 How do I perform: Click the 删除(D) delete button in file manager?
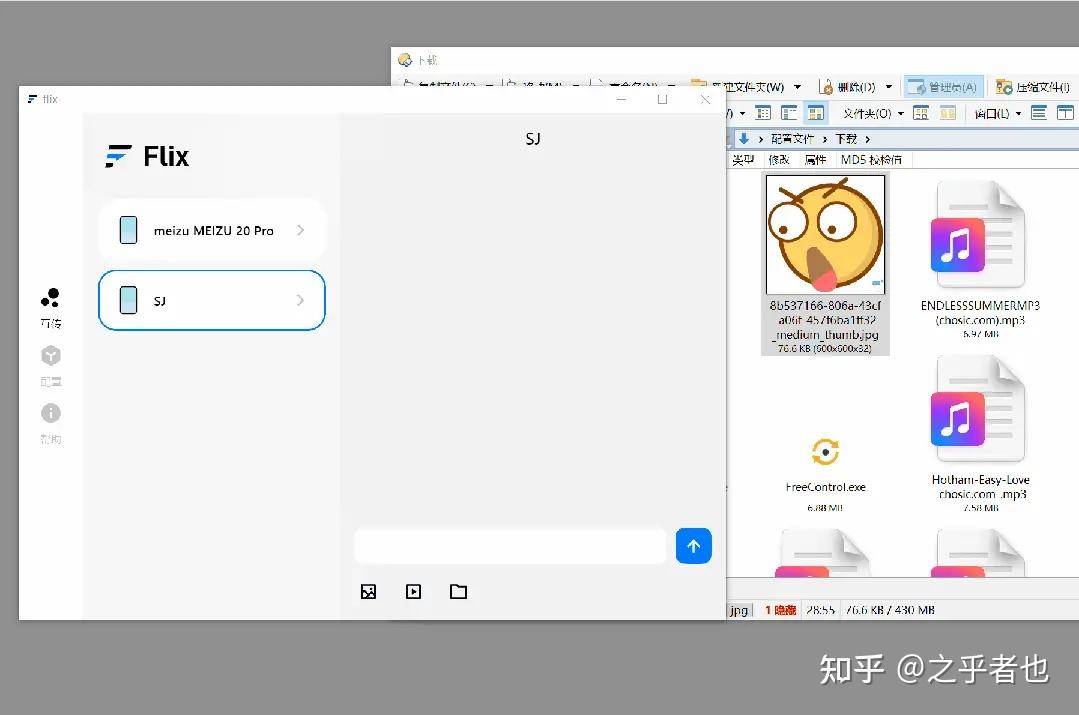[x=847, y=87]
